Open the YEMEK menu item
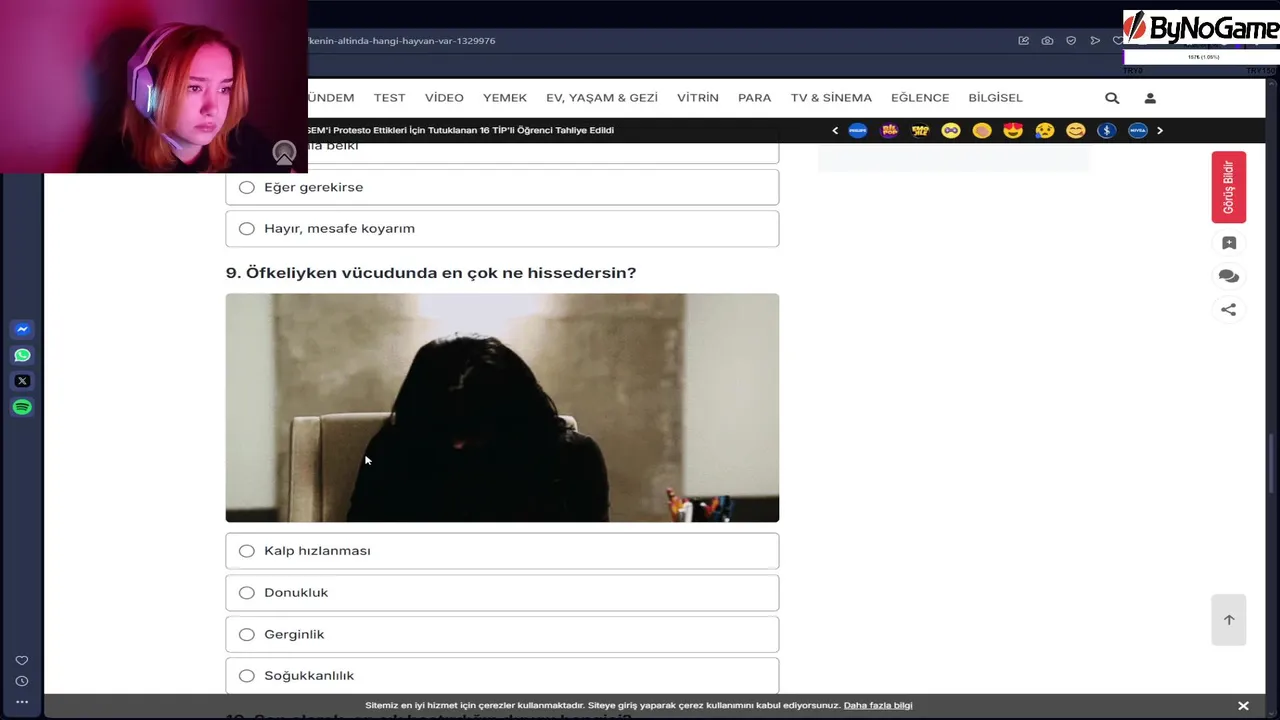 click(505, 98)
